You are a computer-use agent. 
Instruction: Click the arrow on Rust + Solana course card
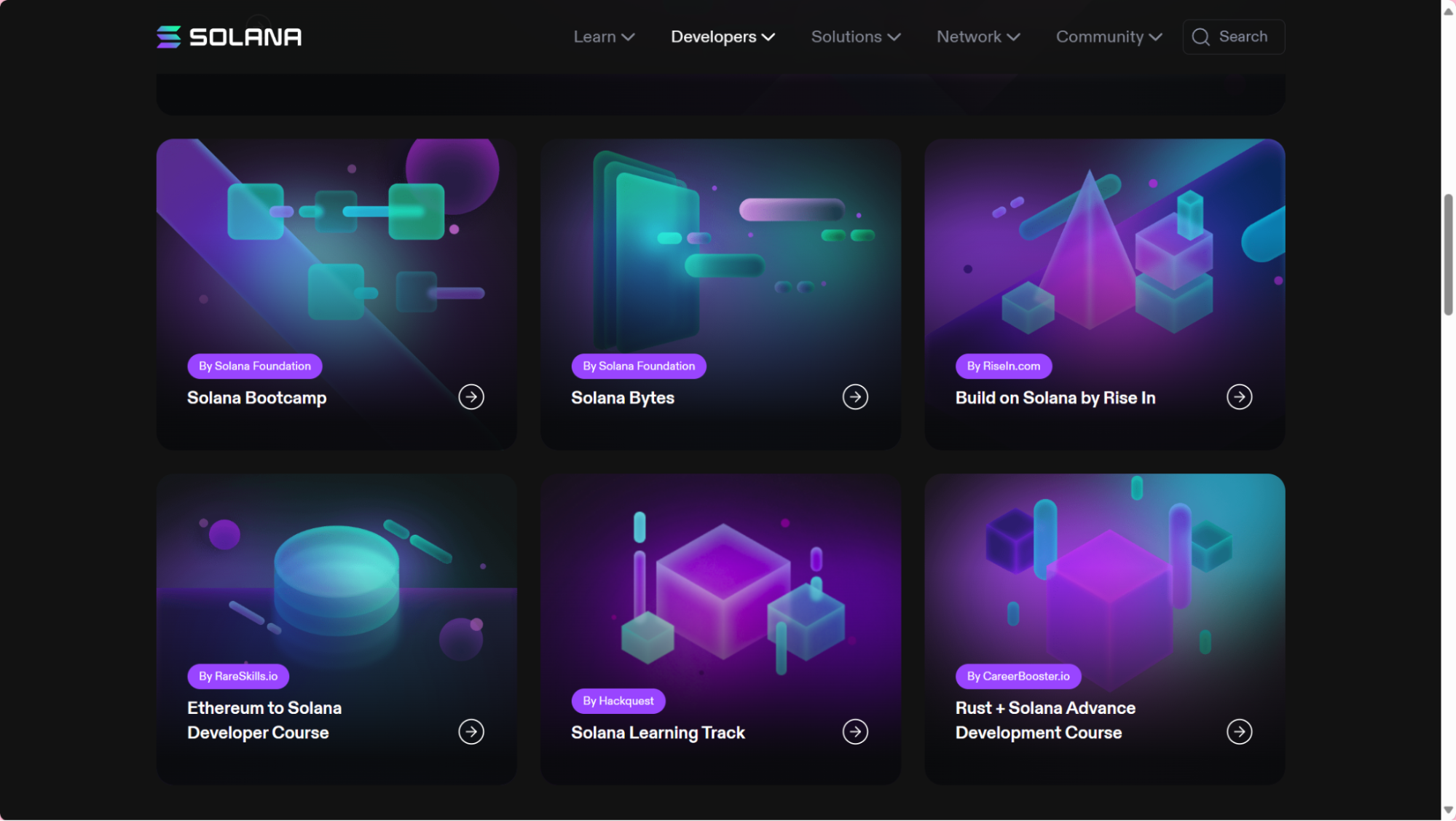click(x=1240, y=731)
